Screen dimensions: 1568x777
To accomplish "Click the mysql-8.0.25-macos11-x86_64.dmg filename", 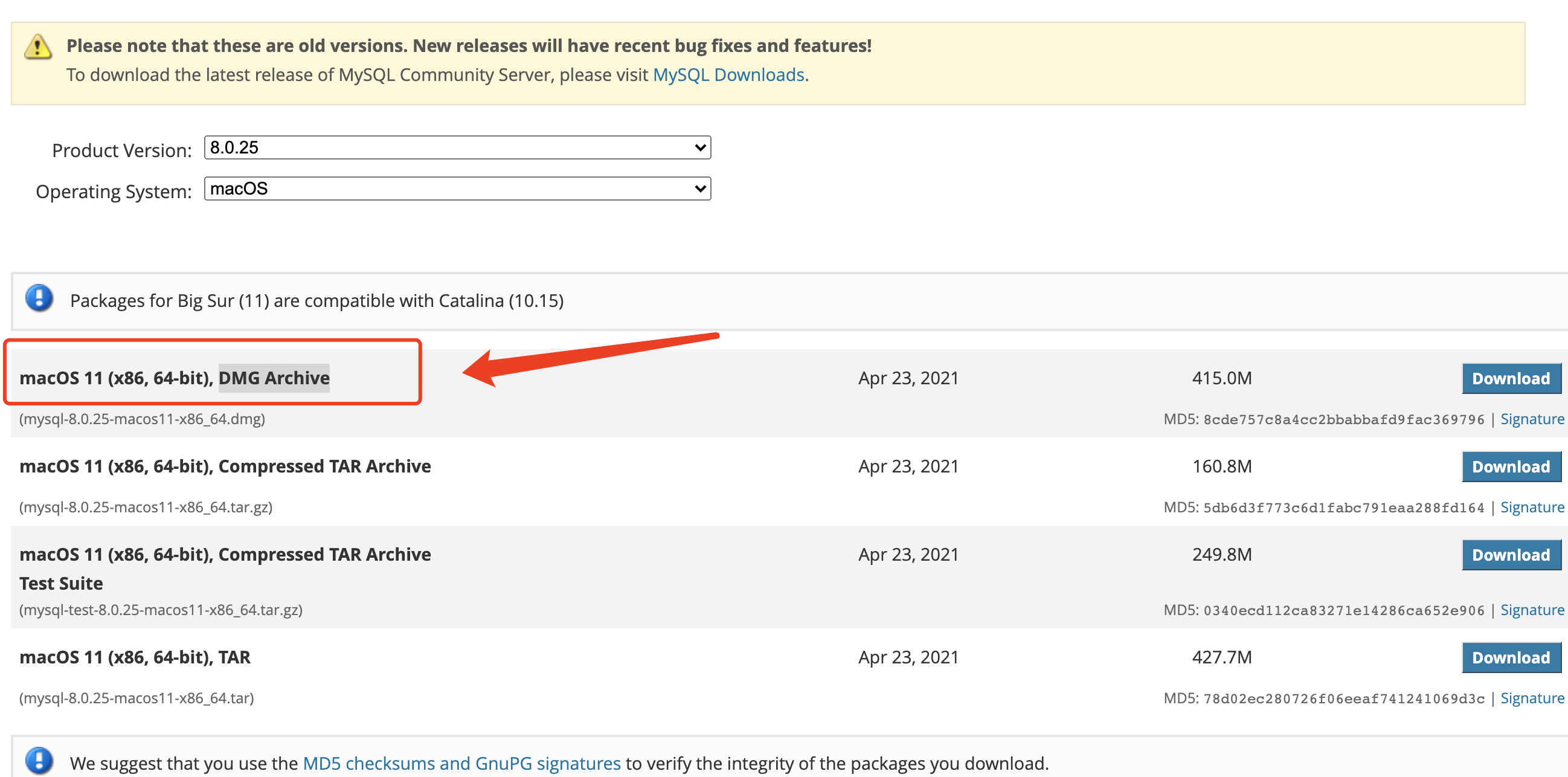I will click(x=142, y=419).
